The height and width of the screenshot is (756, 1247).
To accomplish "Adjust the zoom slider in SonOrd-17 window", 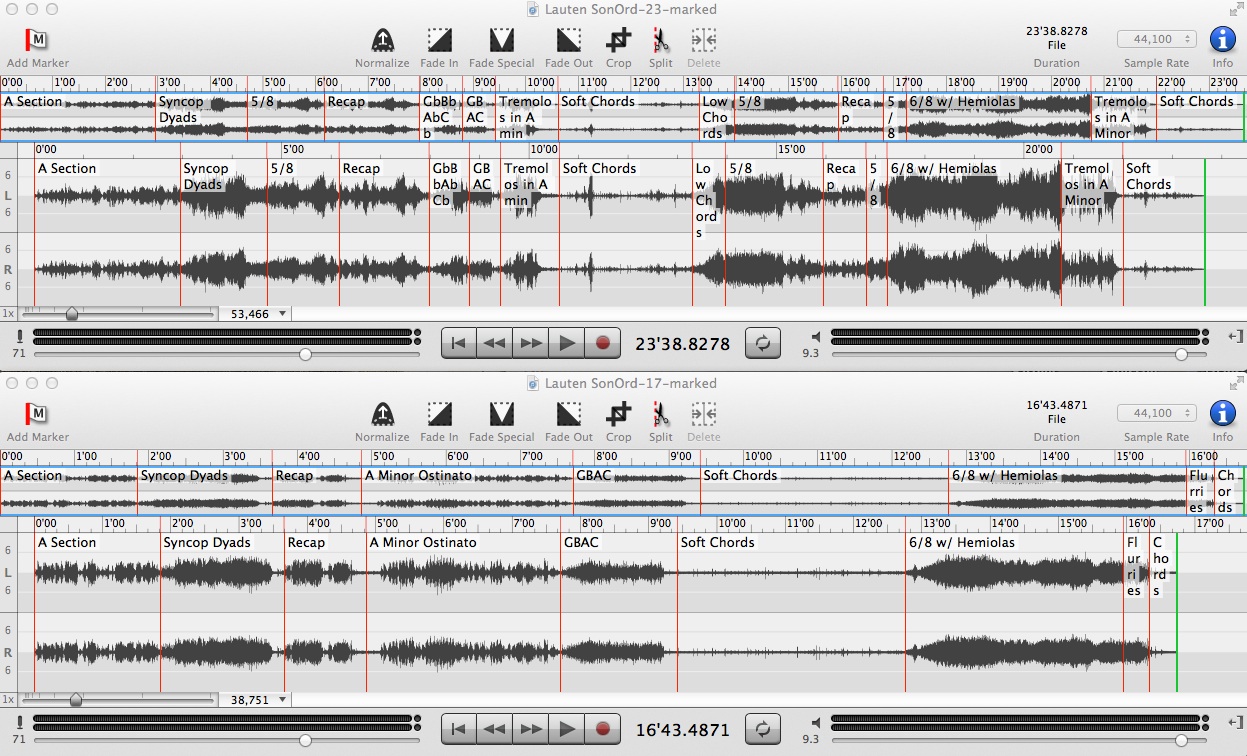I will 76,700.
